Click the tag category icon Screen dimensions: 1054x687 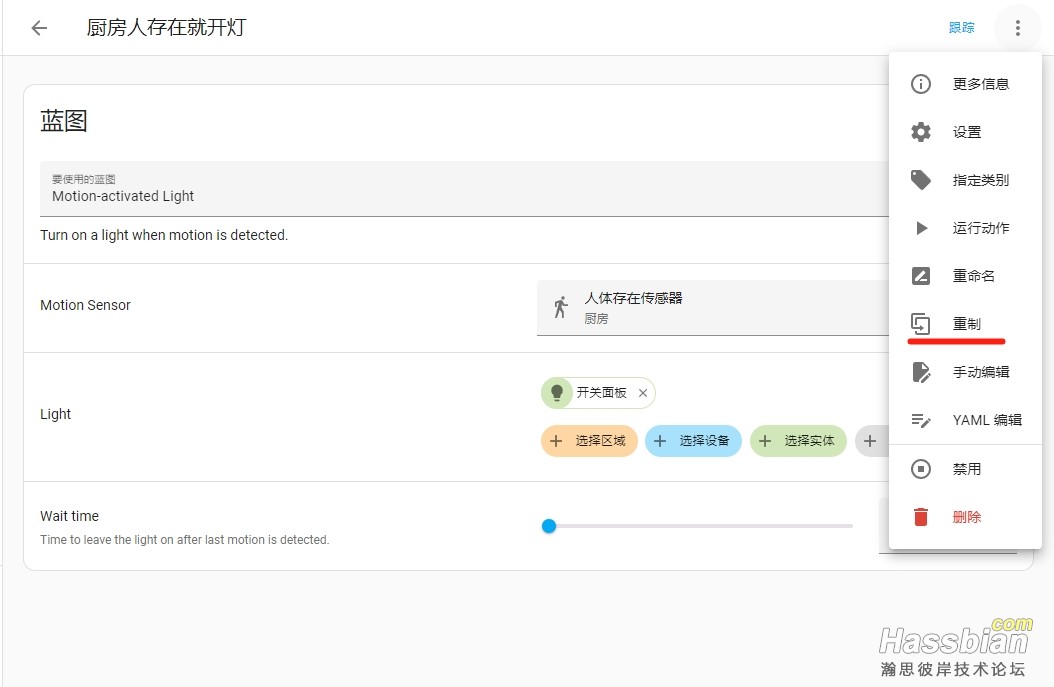921,179
